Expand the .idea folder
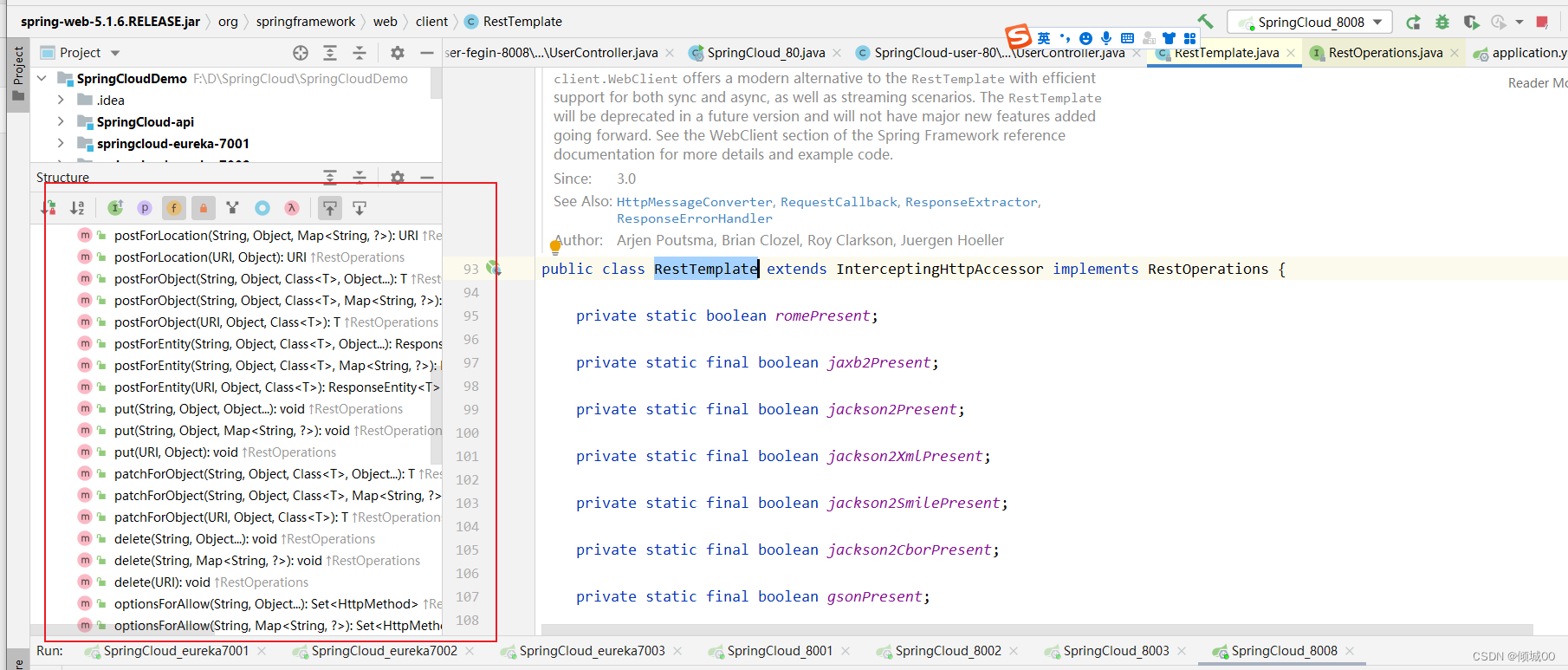 [x=61, y=100]
